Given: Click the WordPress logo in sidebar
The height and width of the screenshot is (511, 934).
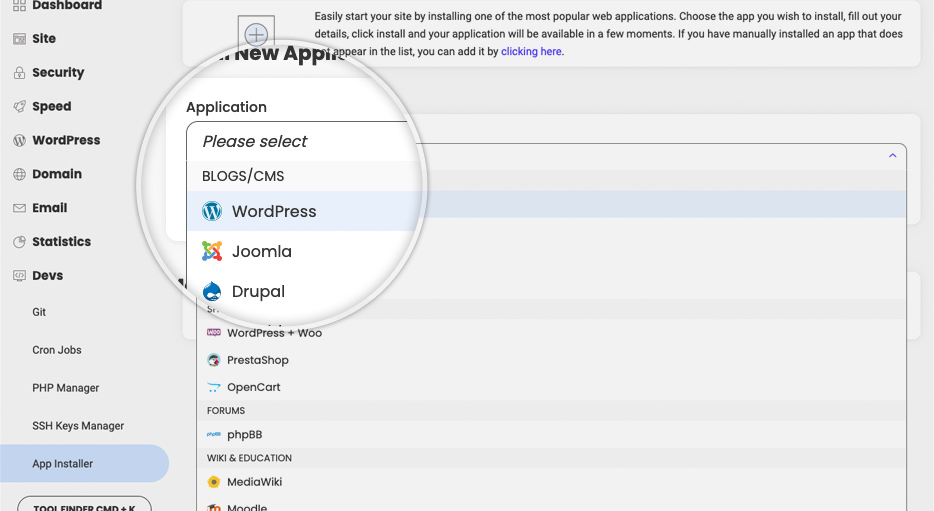Looking at the screenshot, I should click(20, 141).
